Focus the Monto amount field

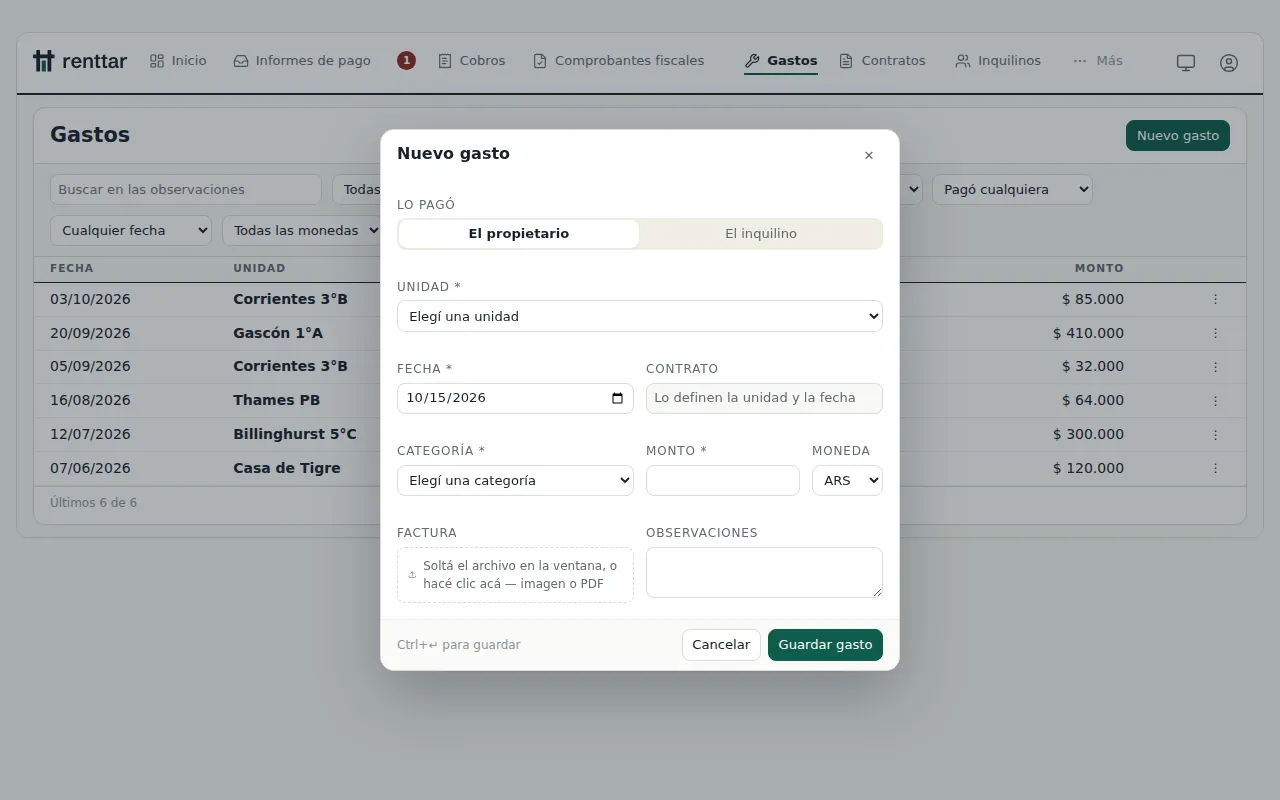tap(723, 480)
